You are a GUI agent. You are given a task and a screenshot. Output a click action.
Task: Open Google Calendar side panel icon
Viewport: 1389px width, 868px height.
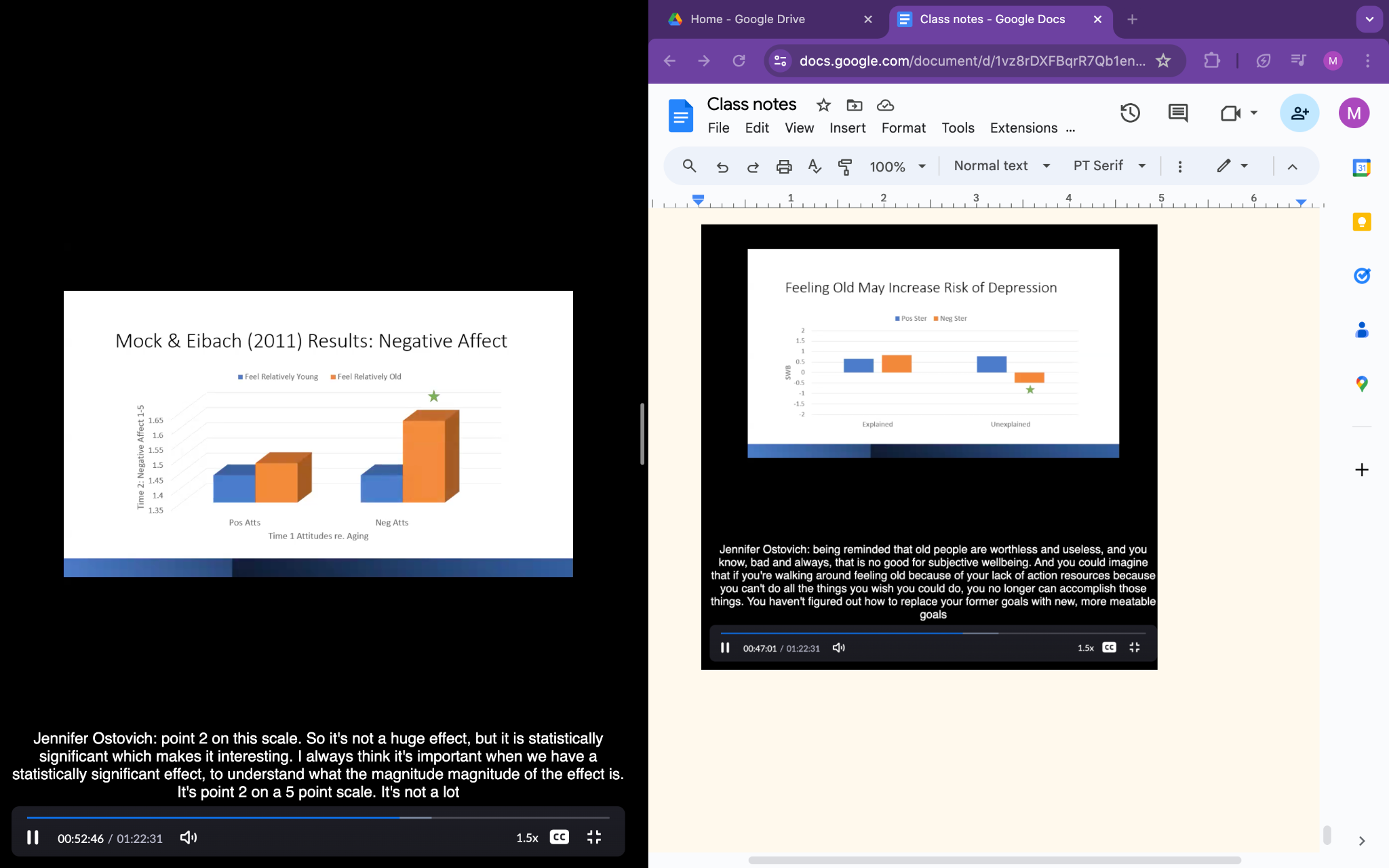click(1361, 167)
